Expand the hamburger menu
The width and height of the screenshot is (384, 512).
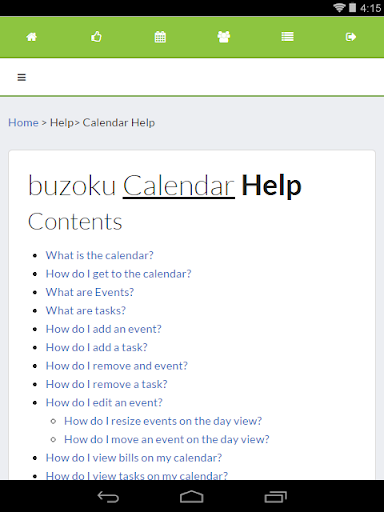[x=22, y=77]
